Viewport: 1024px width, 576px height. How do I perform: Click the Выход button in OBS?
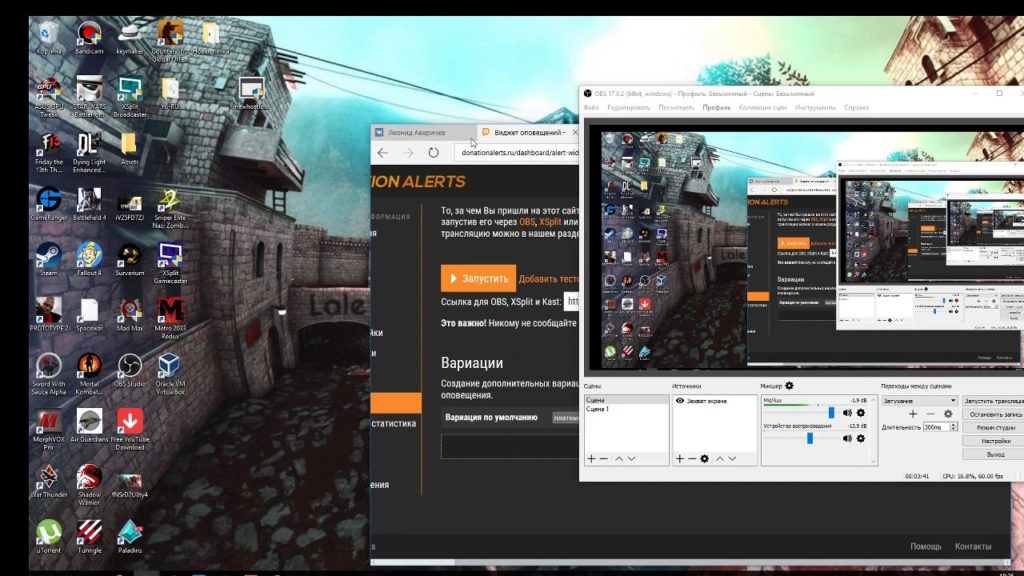(x=993, y=454)
